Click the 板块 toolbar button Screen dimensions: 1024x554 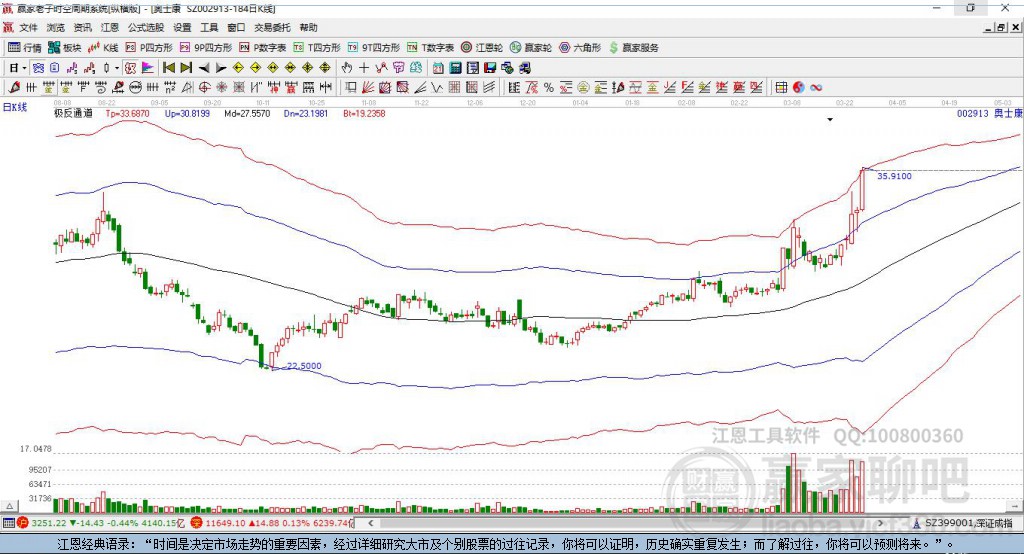tap(65, 48)
